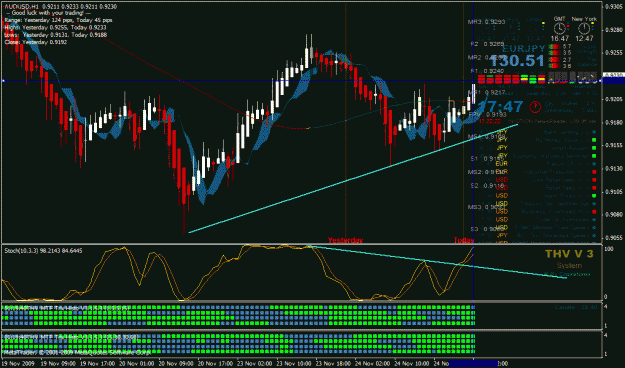Click the 20 Nov 17:00 time axis label

pos(215,364)
